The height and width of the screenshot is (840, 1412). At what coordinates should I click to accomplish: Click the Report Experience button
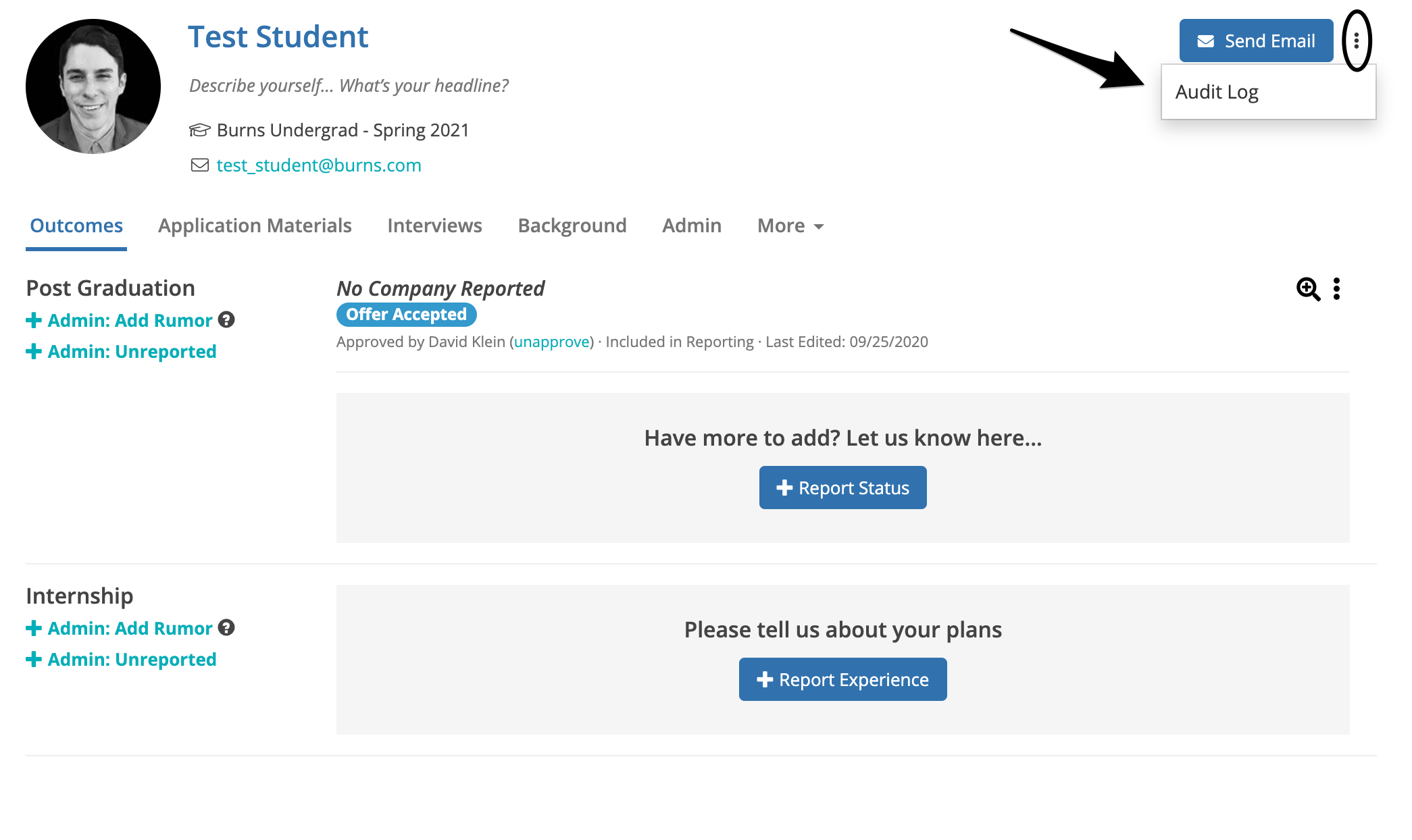tap(842, 679)
